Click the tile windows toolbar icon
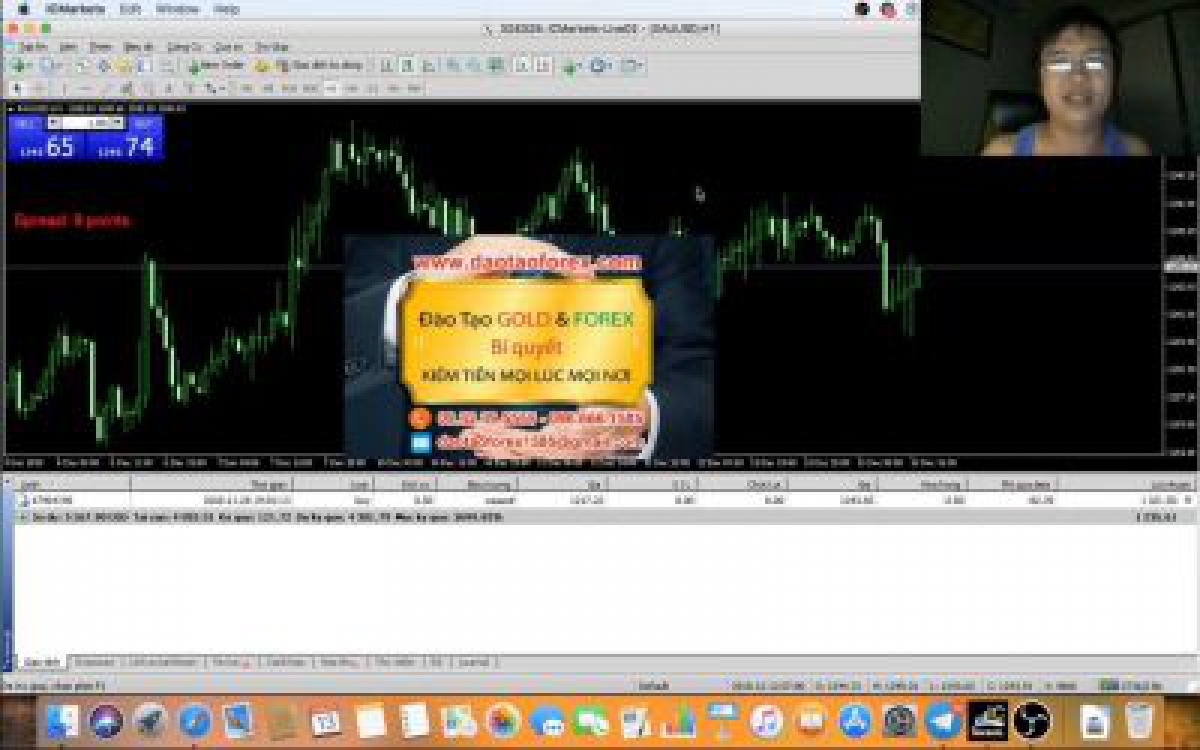 [x=495, y=65]
